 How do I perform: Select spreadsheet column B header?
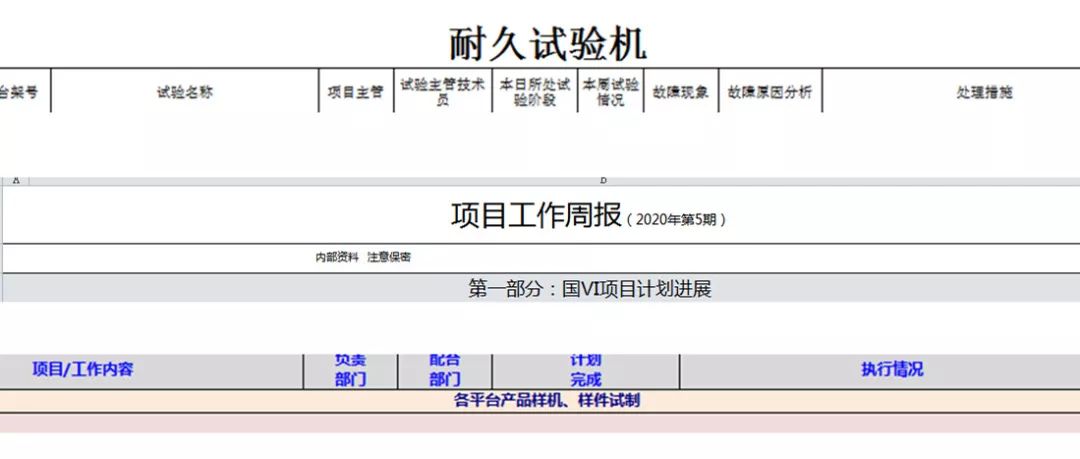click(x=603, y=181)
